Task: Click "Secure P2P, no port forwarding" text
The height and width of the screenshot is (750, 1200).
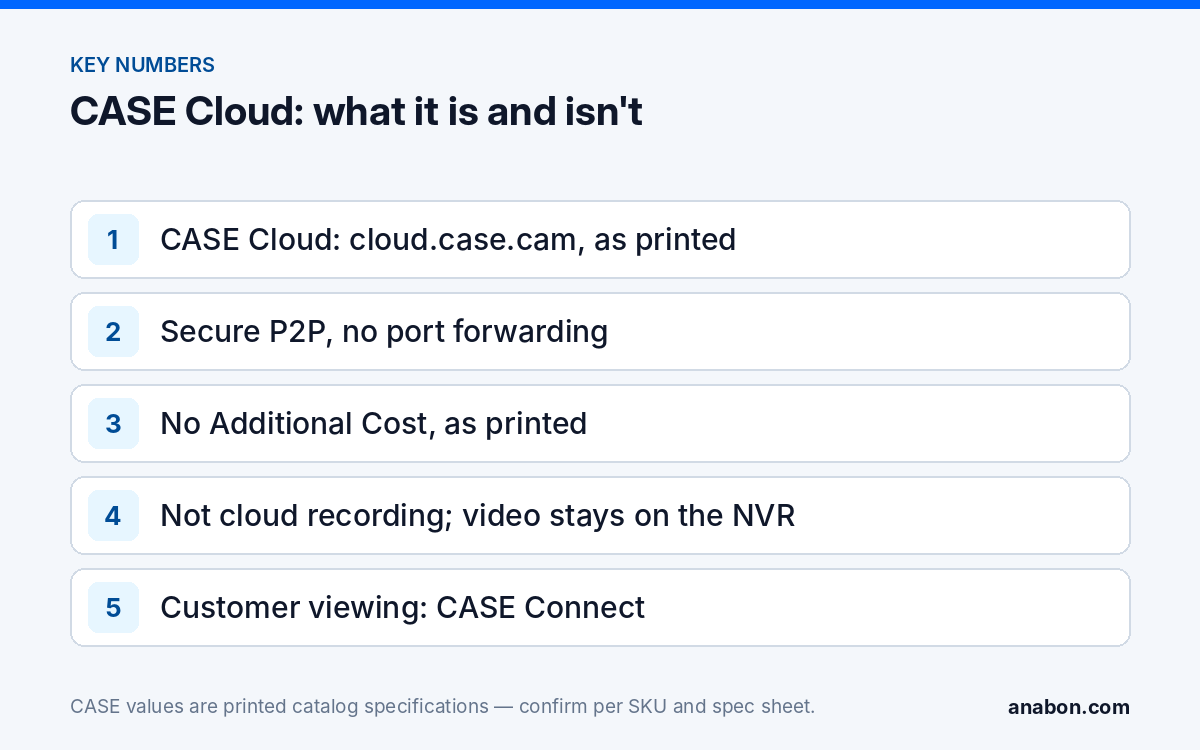Action: coord(384,332)
